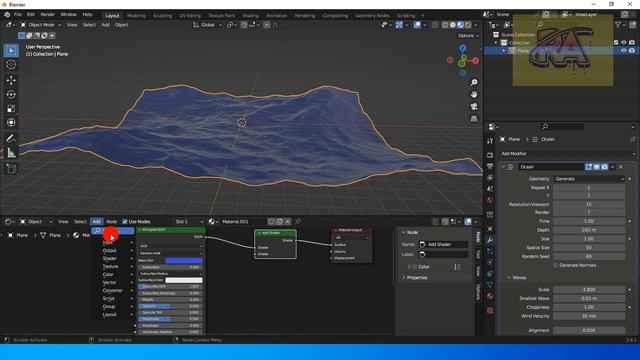Click the viewport pan hand icon
This screenshot has width=640, height=360.
click(x=474, y=94)
